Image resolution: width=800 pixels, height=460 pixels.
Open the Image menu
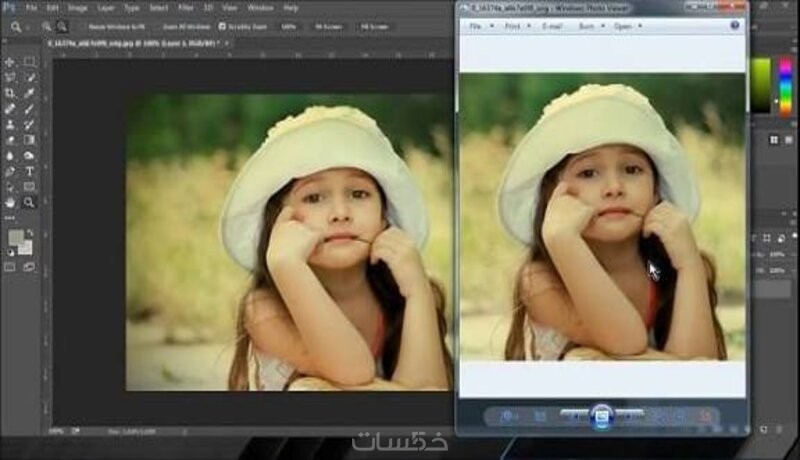click(78, 8)
